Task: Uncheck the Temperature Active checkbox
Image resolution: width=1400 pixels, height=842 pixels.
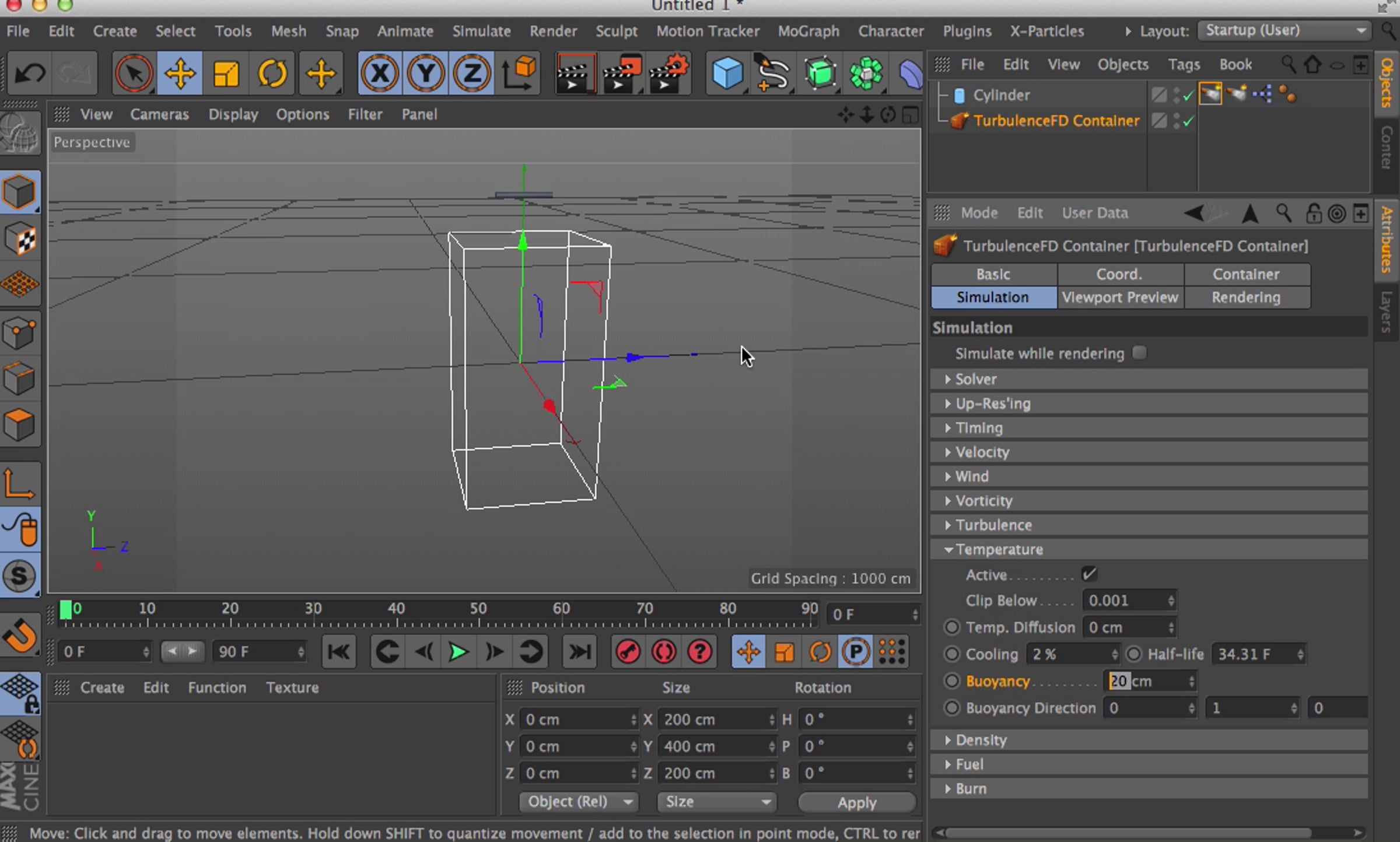Action: (x=1089, y=574)
